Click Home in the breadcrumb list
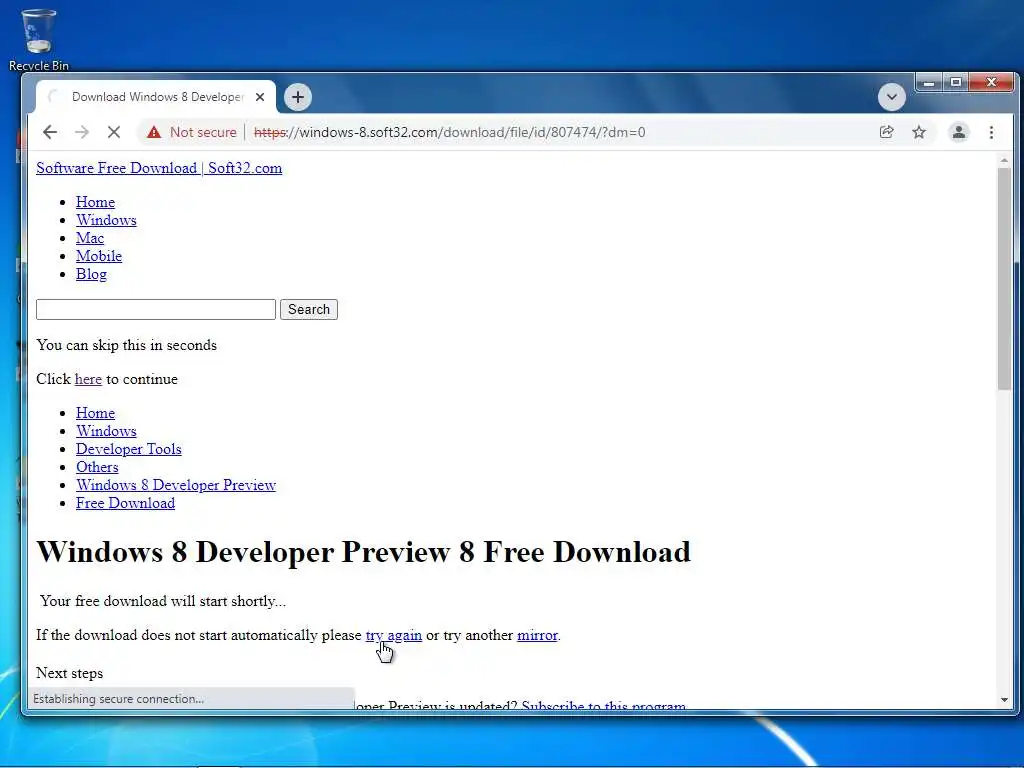 95,413
